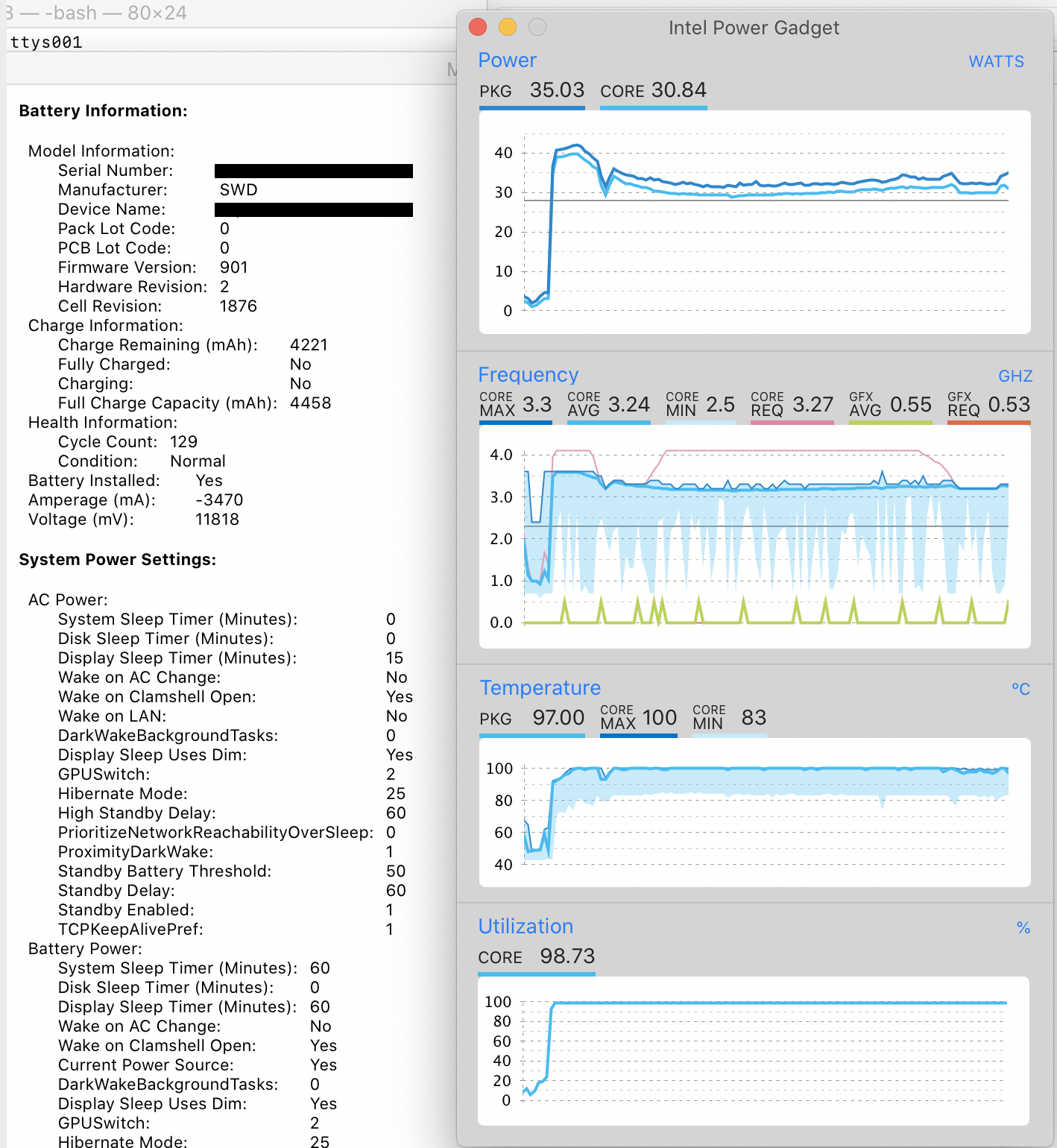Click the Temperature section heading

point(540,688)
